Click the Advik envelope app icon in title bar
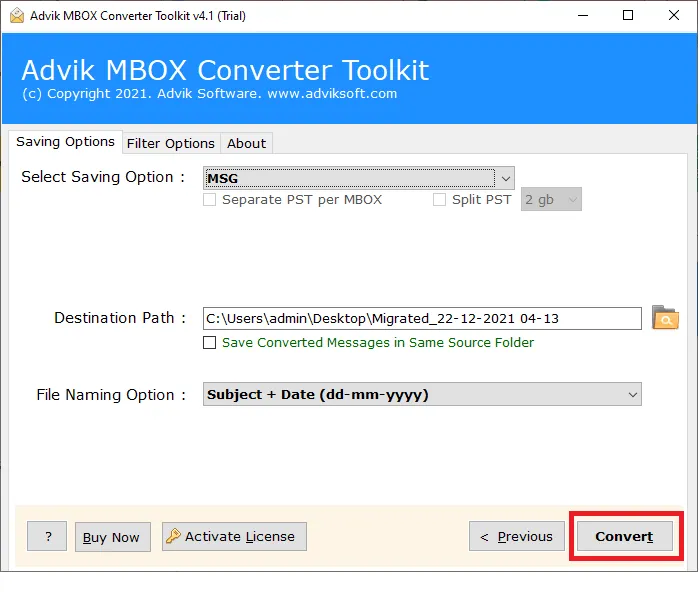Screen dimensions: 700x604 17,16
